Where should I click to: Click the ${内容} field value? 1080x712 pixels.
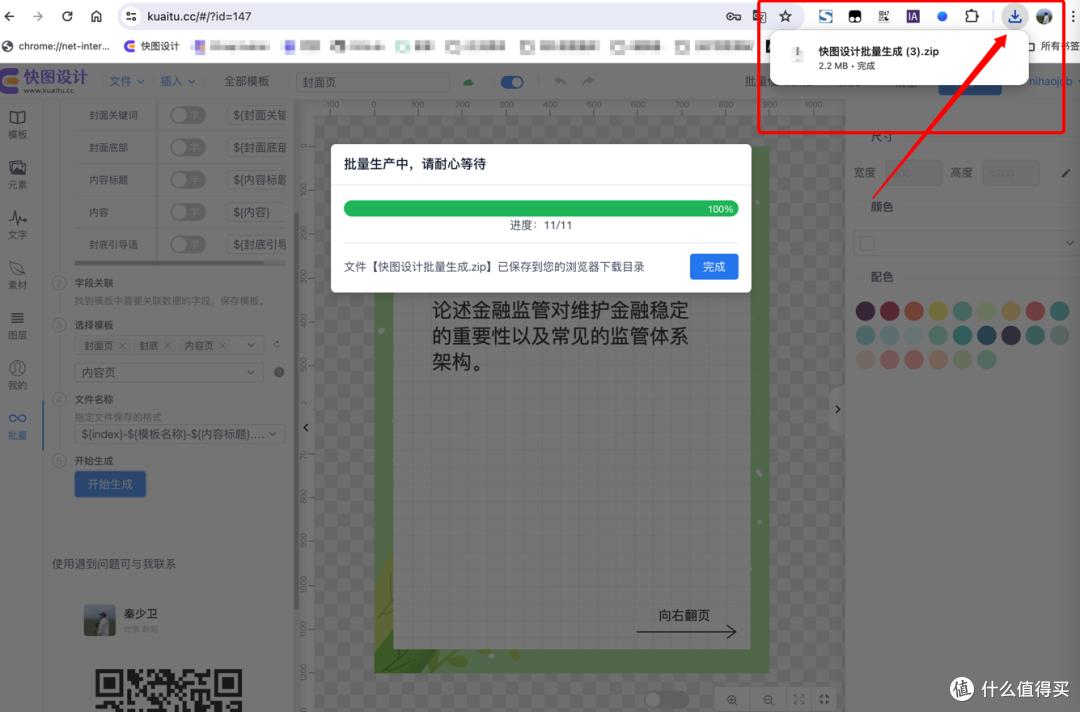pos(257,212)
